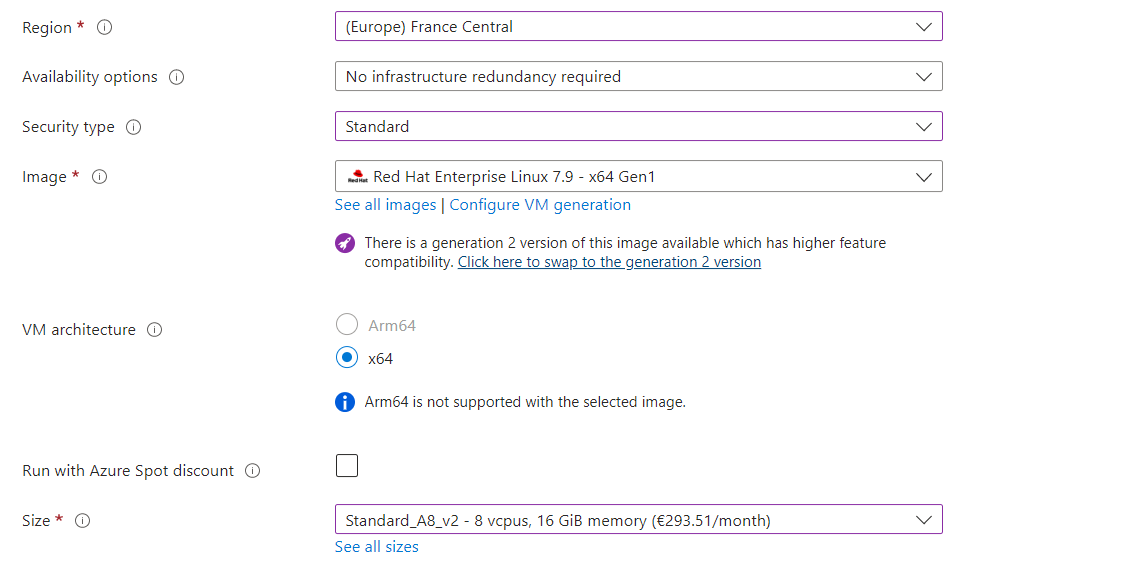Click the VM architecture info icon
Image resolution: width=1146 pixels, height=570 pixels.
coord(155,330)
